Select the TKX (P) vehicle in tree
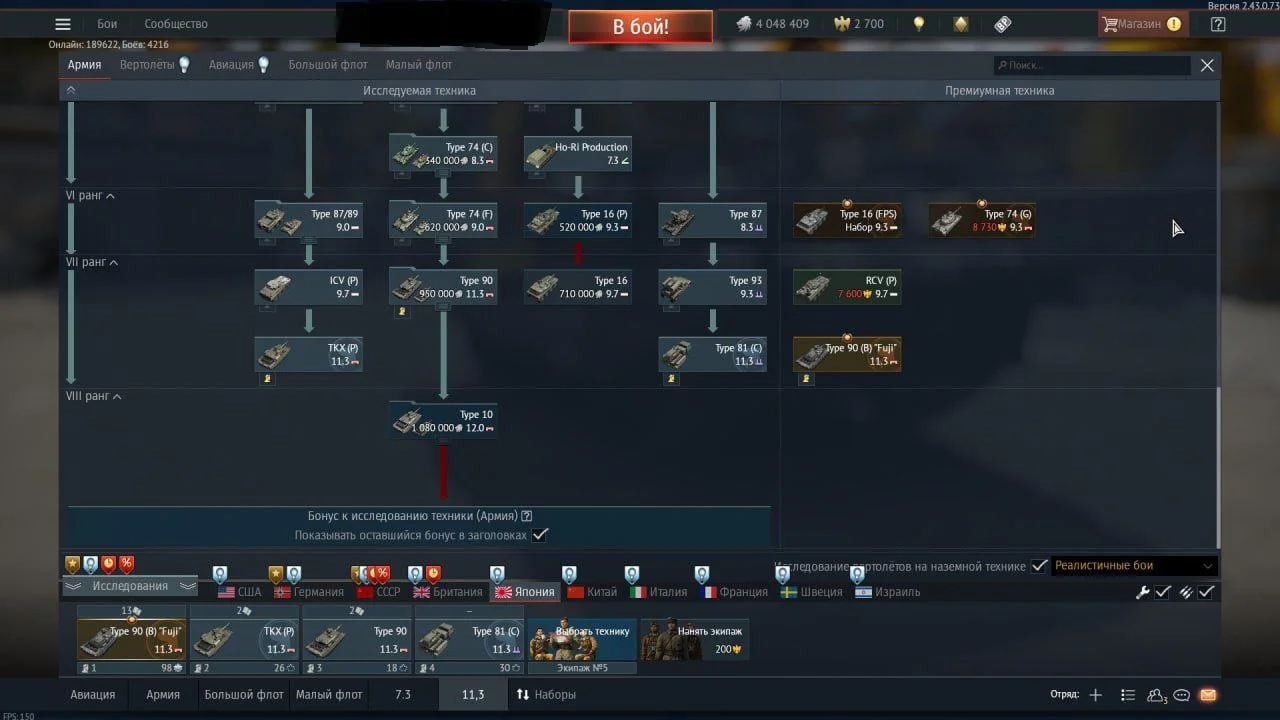Screen dimensions: 1280x720 pyautogui.click(x=308, y=354)
